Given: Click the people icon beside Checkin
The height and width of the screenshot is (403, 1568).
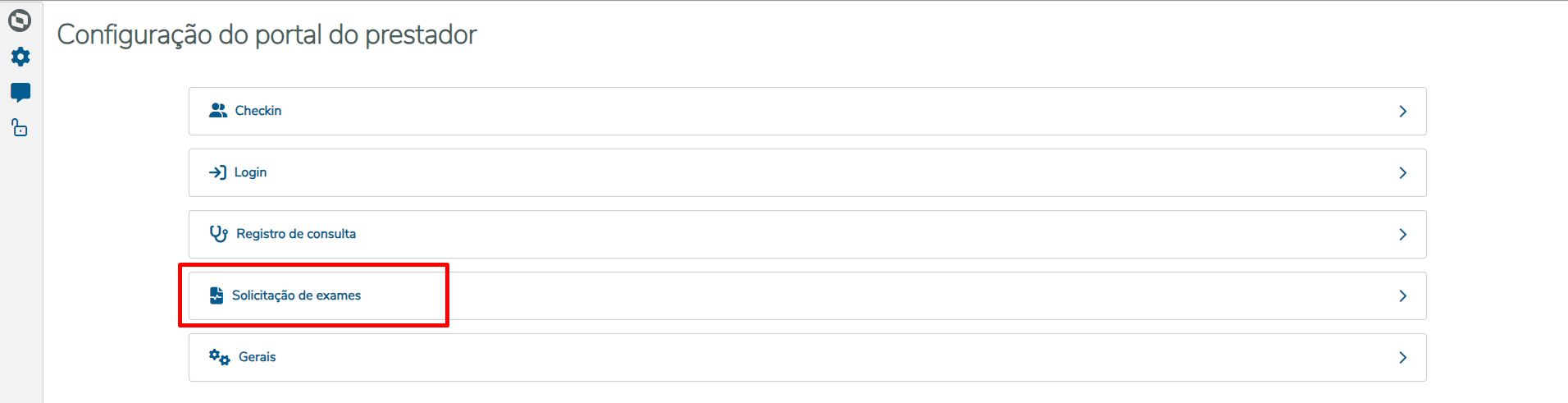Looking at the screenshot, I should coord(218,111).
